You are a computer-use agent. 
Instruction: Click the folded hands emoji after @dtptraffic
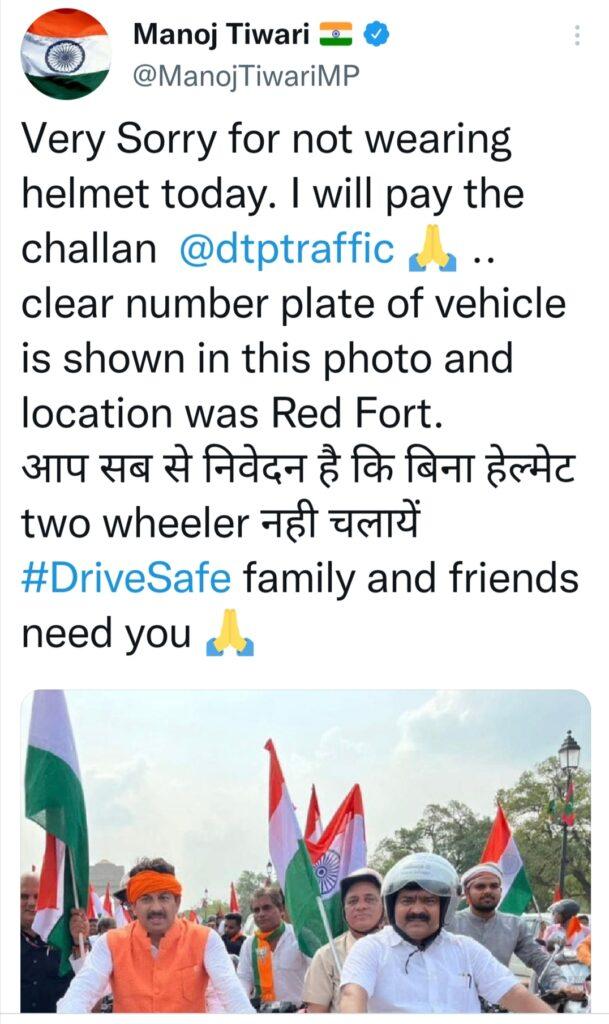432,251
